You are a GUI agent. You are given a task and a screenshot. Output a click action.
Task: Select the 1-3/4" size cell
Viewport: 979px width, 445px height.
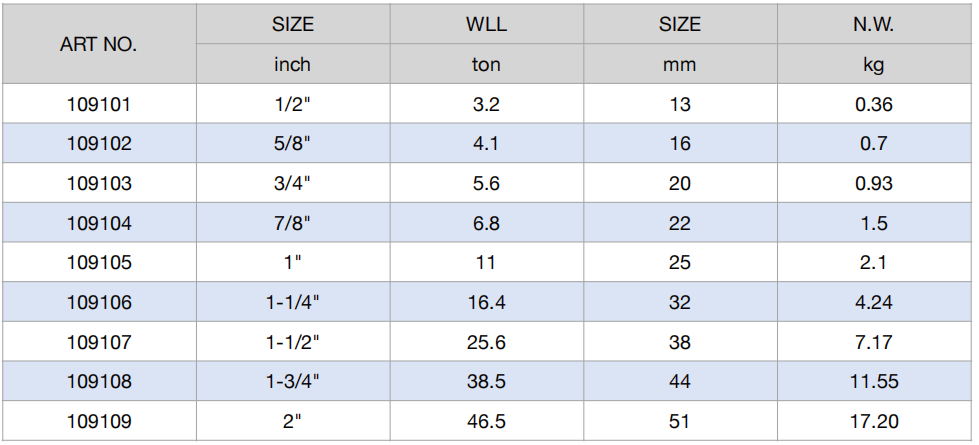[293, 381]
